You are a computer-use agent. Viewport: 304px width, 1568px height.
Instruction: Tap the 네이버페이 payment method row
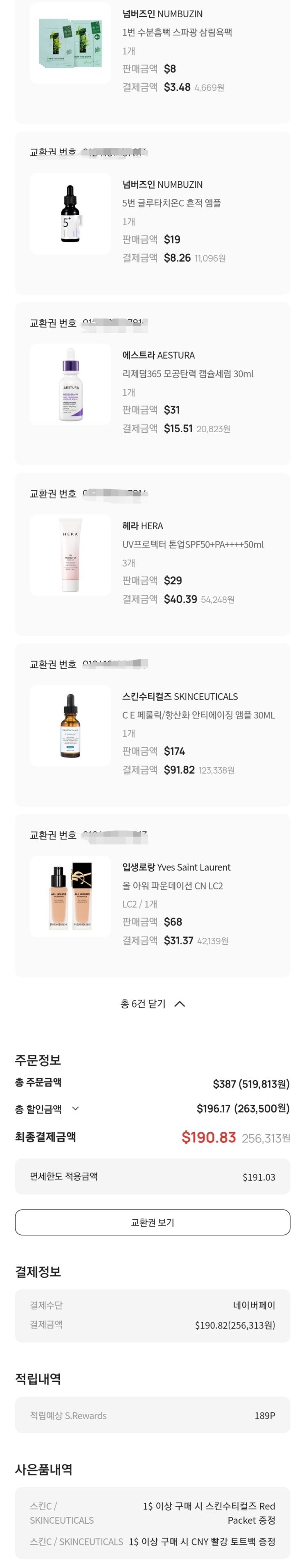(152, 1305)
